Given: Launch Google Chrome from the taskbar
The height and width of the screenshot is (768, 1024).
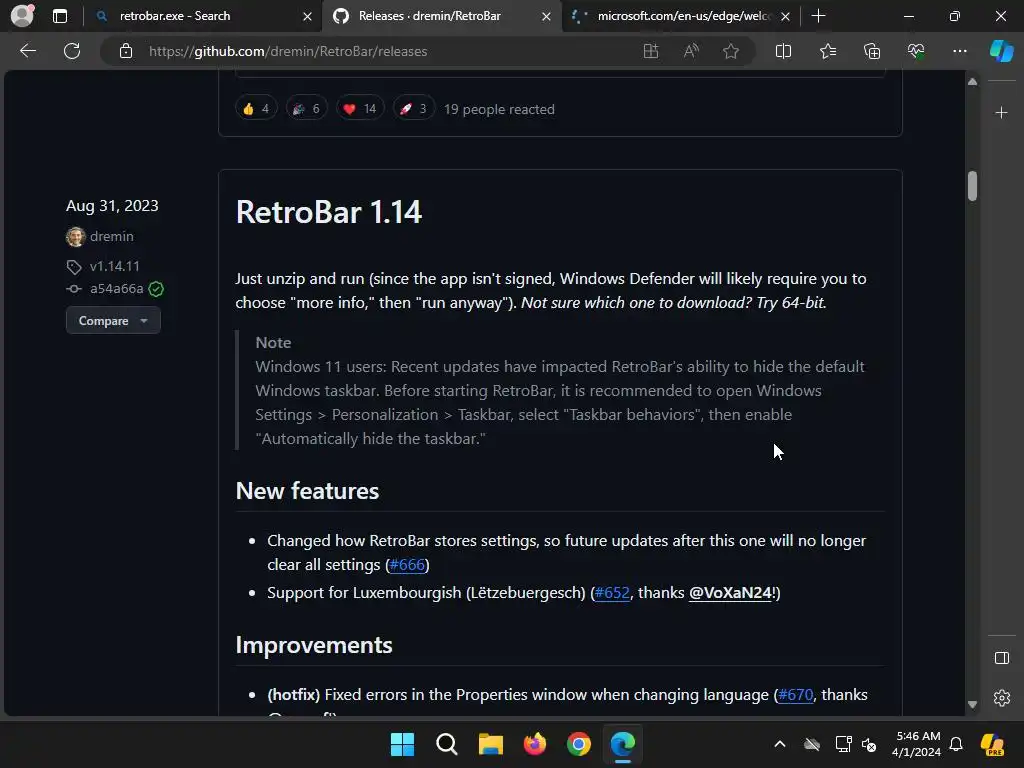Looking at the screenshot, I should tap(579, 744).
